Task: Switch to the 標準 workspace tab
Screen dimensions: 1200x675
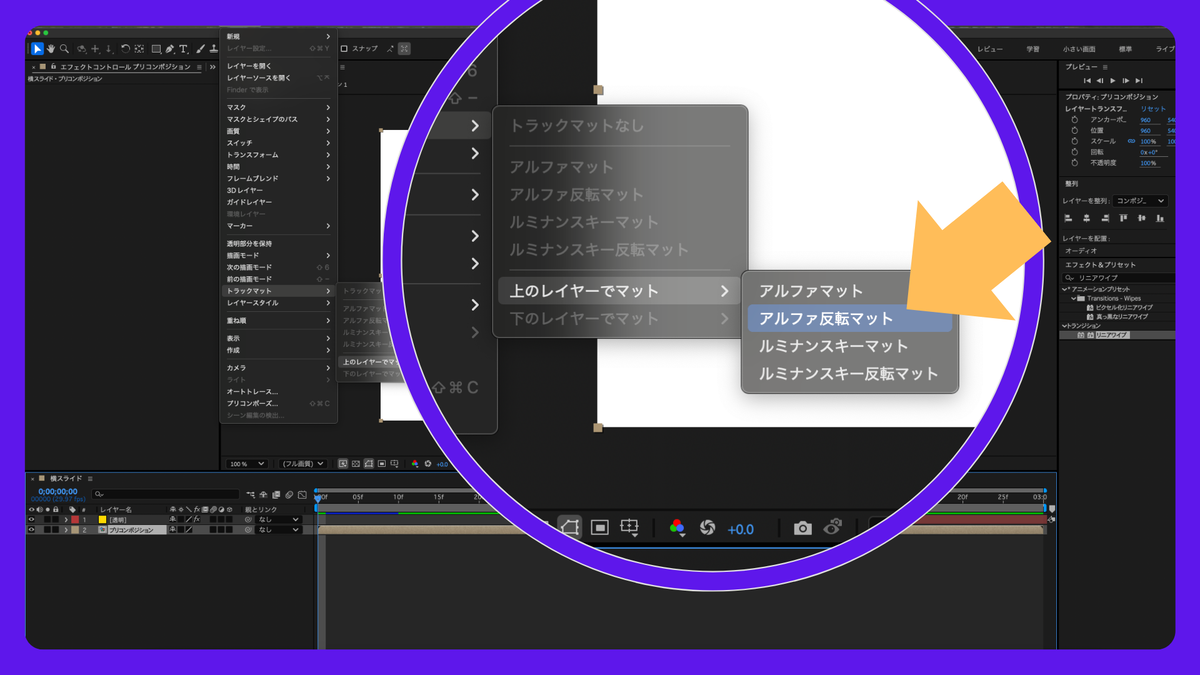Action: point(1126,48)
